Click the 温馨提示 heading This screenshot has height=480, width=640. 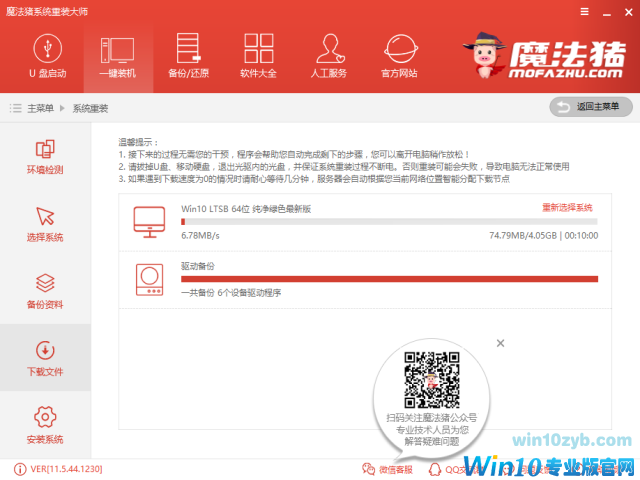(x=138, y=142)
